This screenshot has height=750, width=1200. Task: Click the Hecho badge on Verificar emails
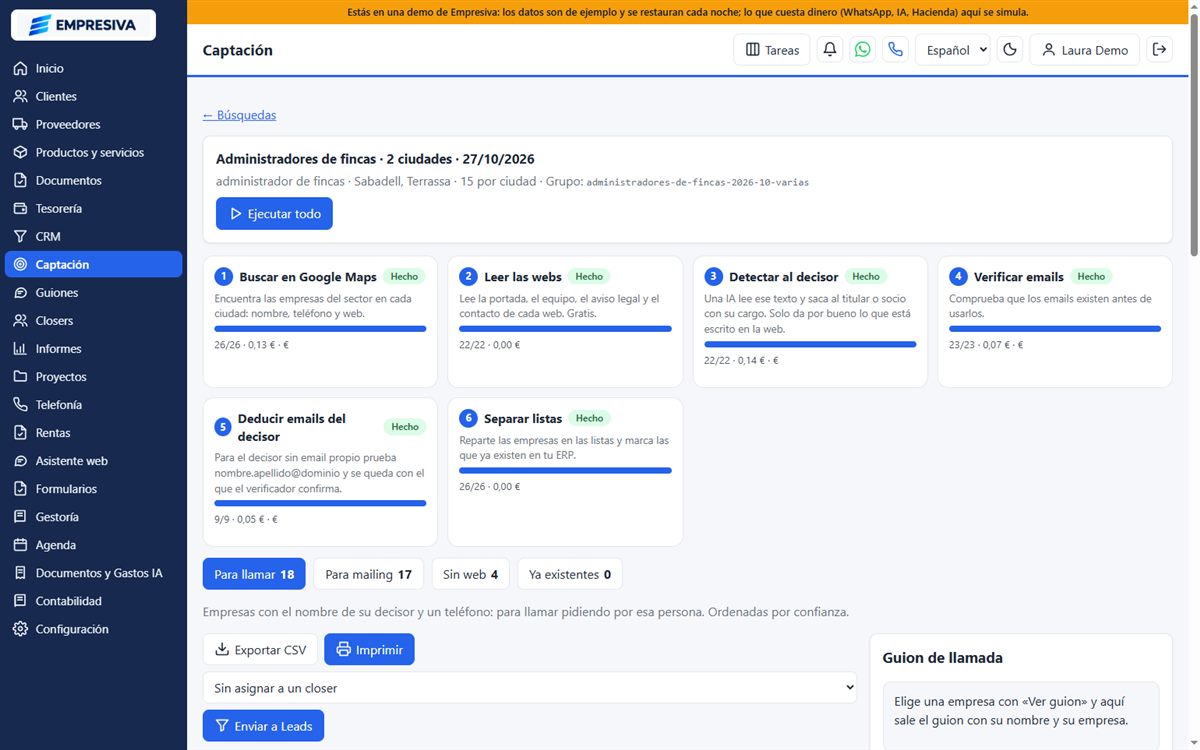click(1091, 277)
